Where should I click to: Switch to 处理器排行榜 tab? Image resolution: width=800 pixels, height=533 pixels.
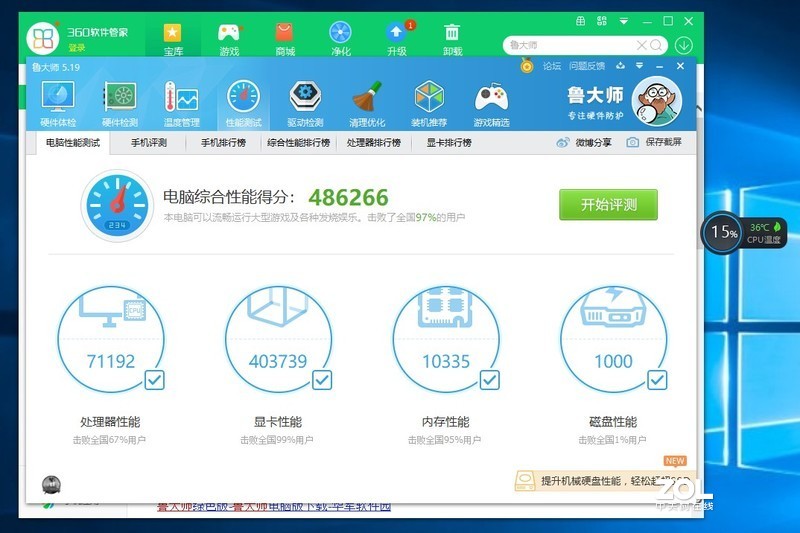[373, 143]
